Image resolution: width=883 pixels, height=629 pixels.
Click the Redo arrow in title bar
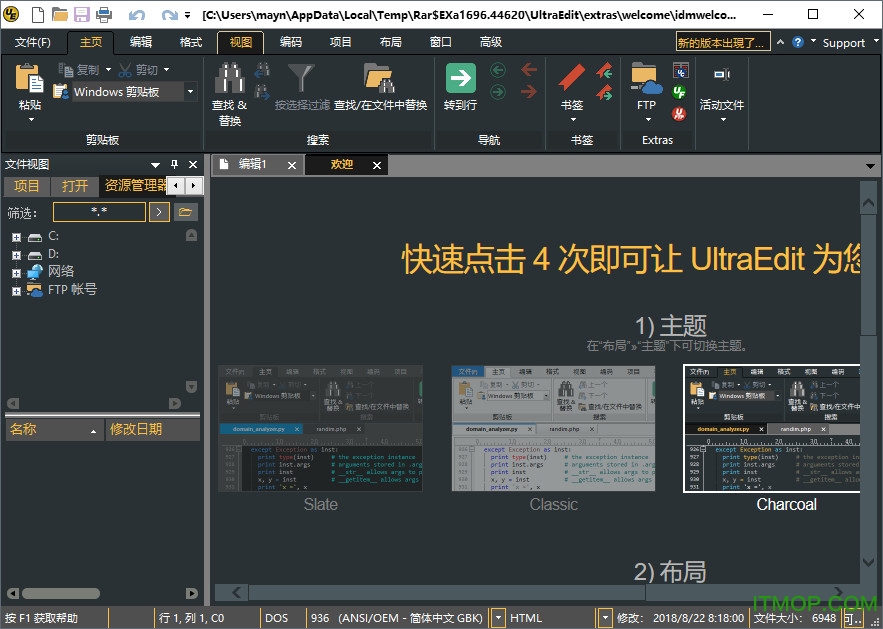click(169, 15)
